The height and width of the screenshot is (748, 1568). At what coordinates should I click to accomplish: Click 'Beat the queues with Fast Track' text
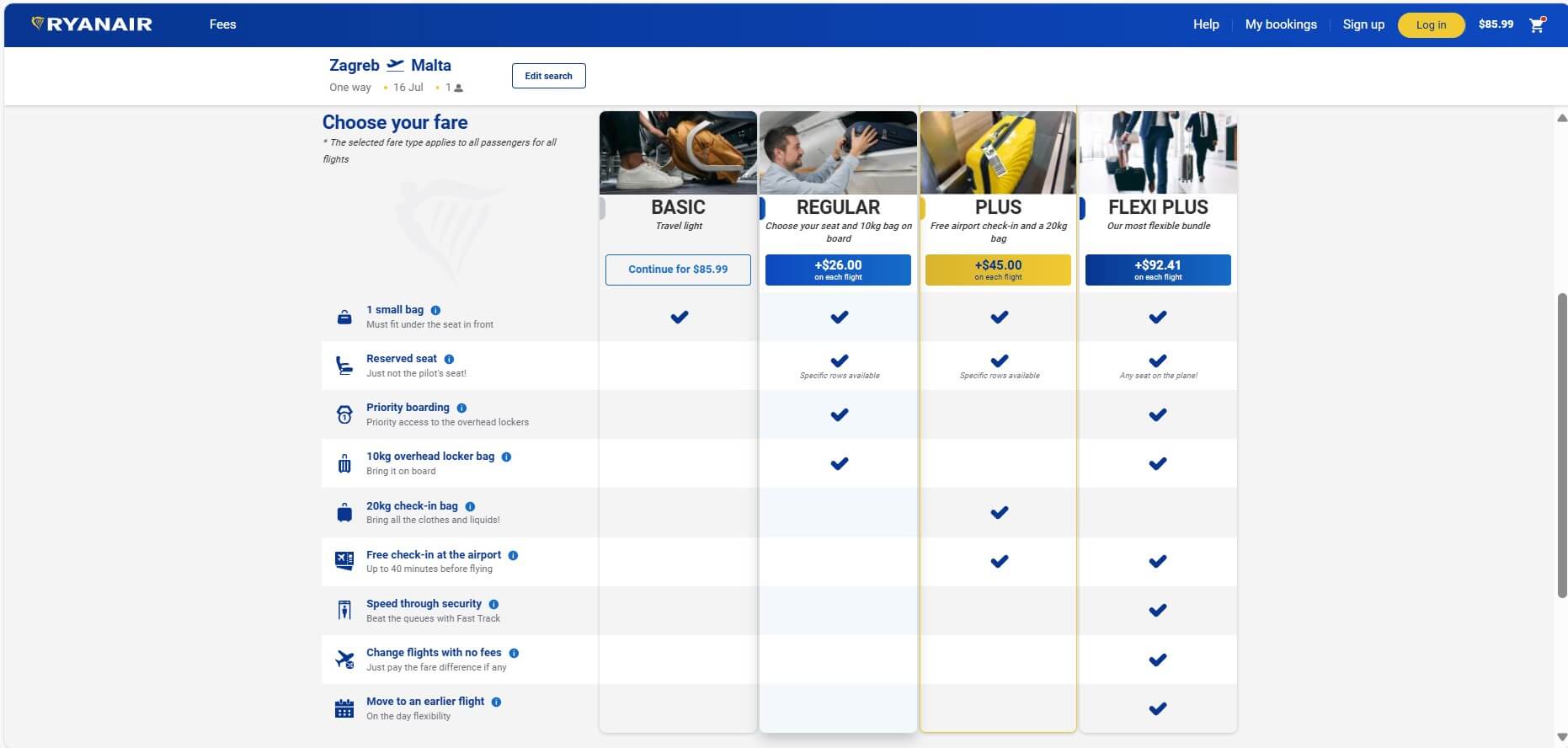point(433,618)
